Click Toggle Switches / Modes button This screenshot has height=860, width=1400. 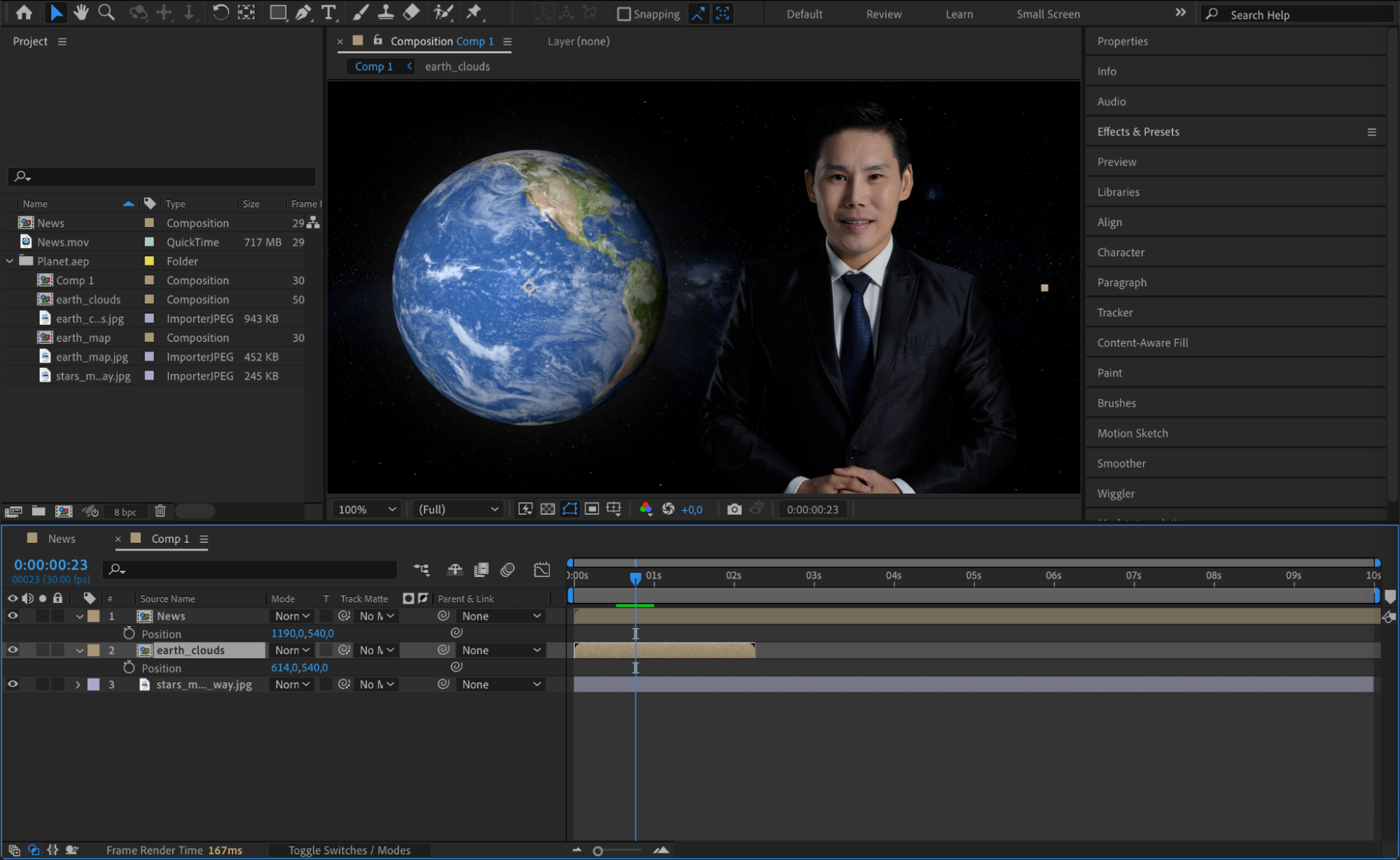click(349, 850)
